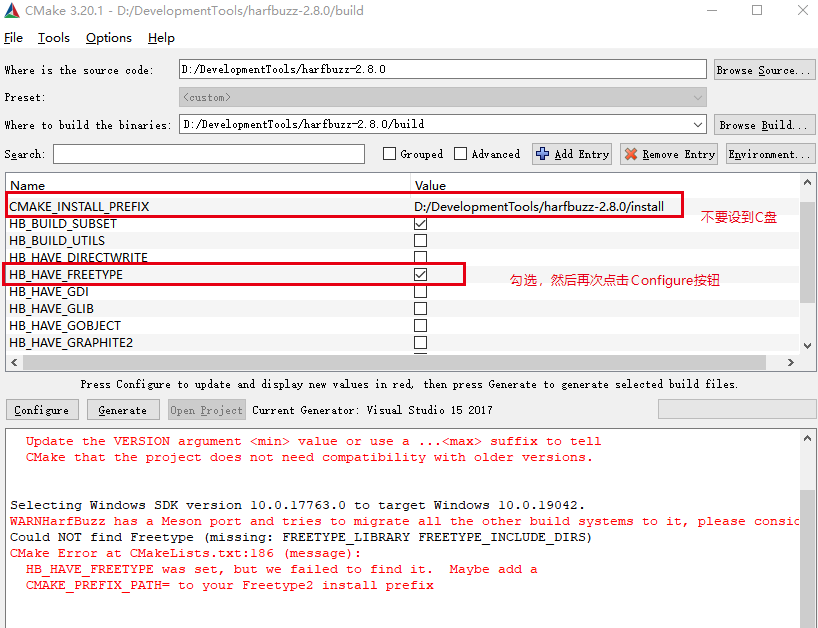Select the HB_HAVE_GLIB entry name
This screenshot has width=818, height=628.
52,309
